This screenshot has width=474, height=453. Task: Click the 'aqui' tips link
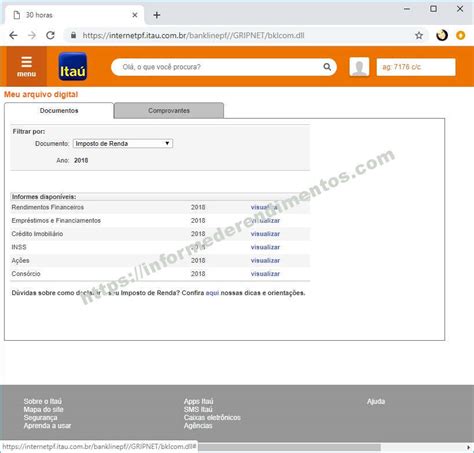[212, 293]
